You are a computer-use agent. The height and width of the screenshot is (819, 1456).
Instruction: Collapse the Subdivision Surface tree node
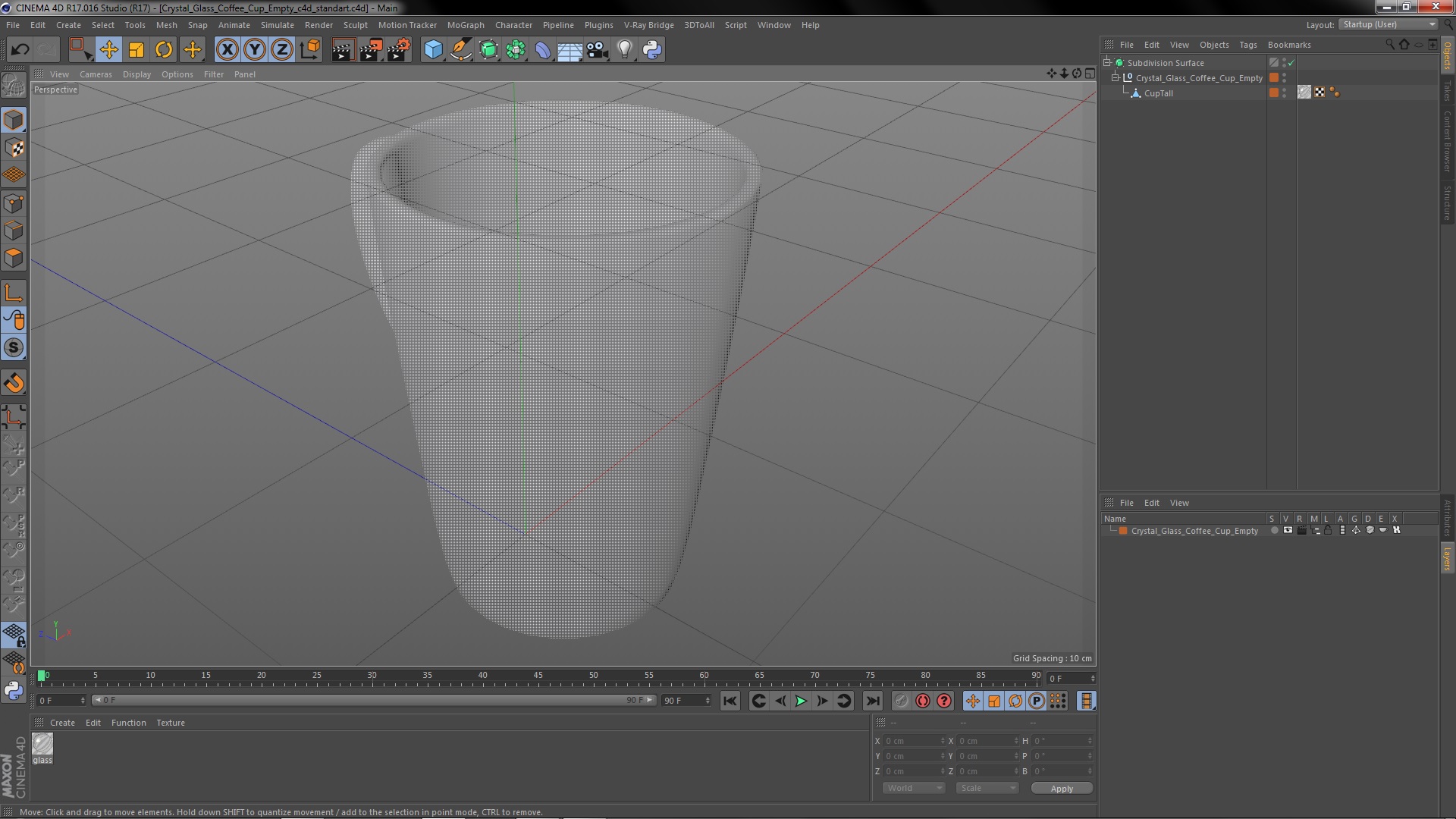click(1107, 62)
